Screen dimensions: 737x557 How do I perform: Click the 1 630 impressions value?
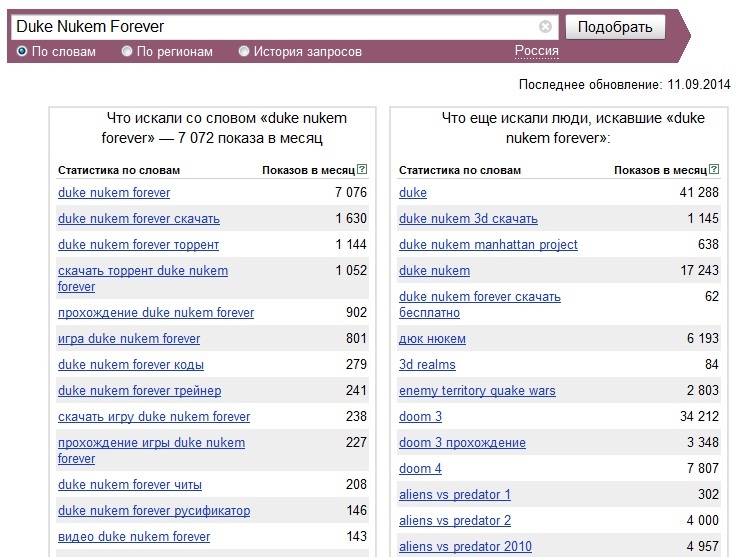(351, 218)
